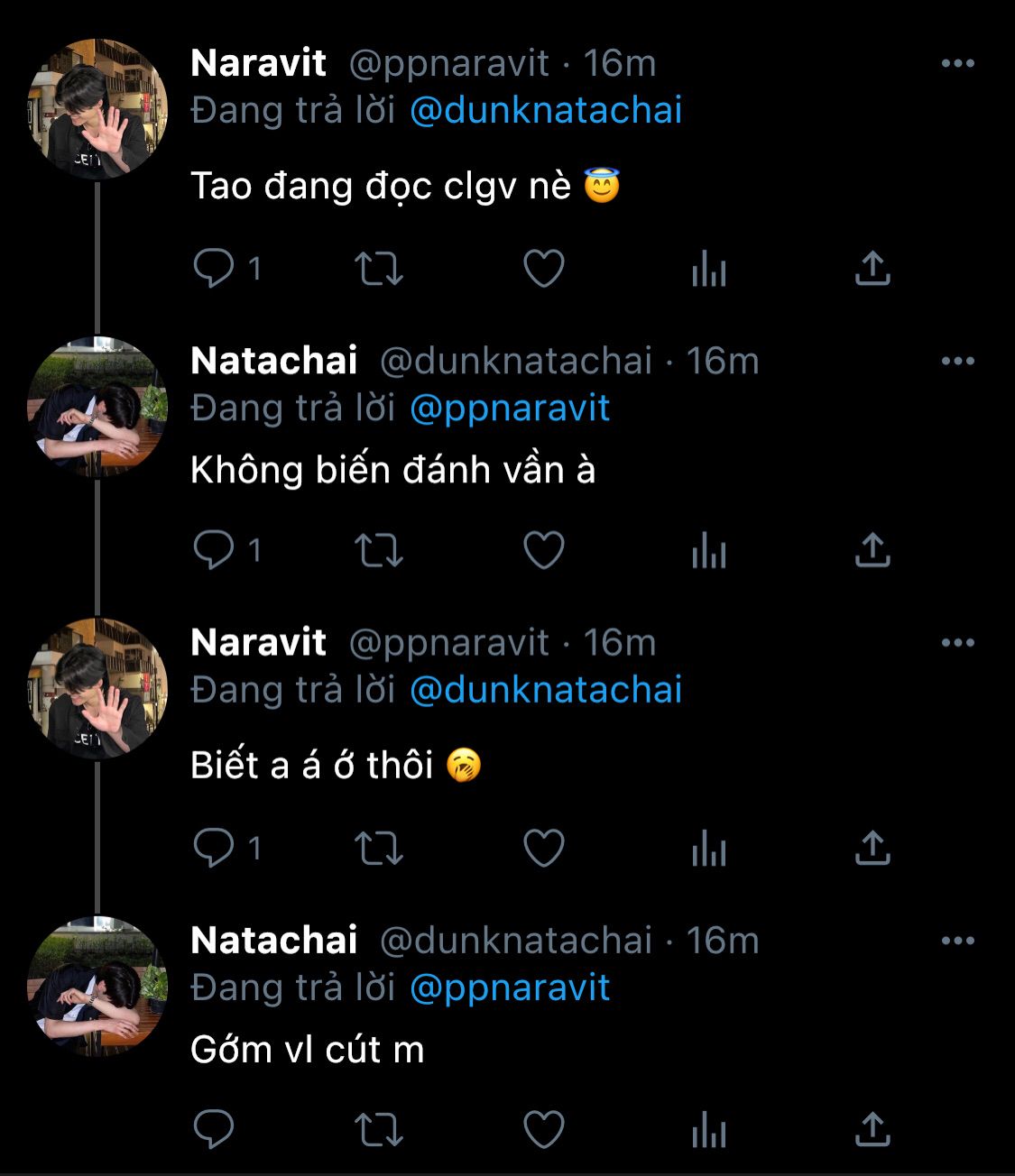Viewport: 1015px width, 1176px height.
Task: Like the "Biết a á ớ thôi" tweet
Action: coord(544,848)
